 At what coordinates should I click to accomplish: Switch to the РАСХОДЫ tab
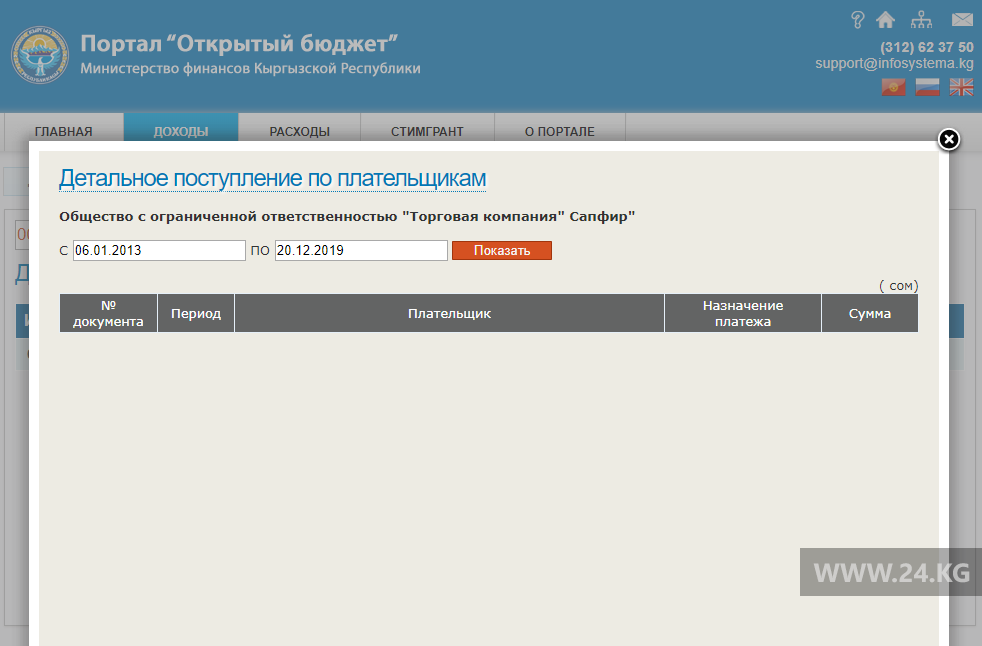[299, 131]
